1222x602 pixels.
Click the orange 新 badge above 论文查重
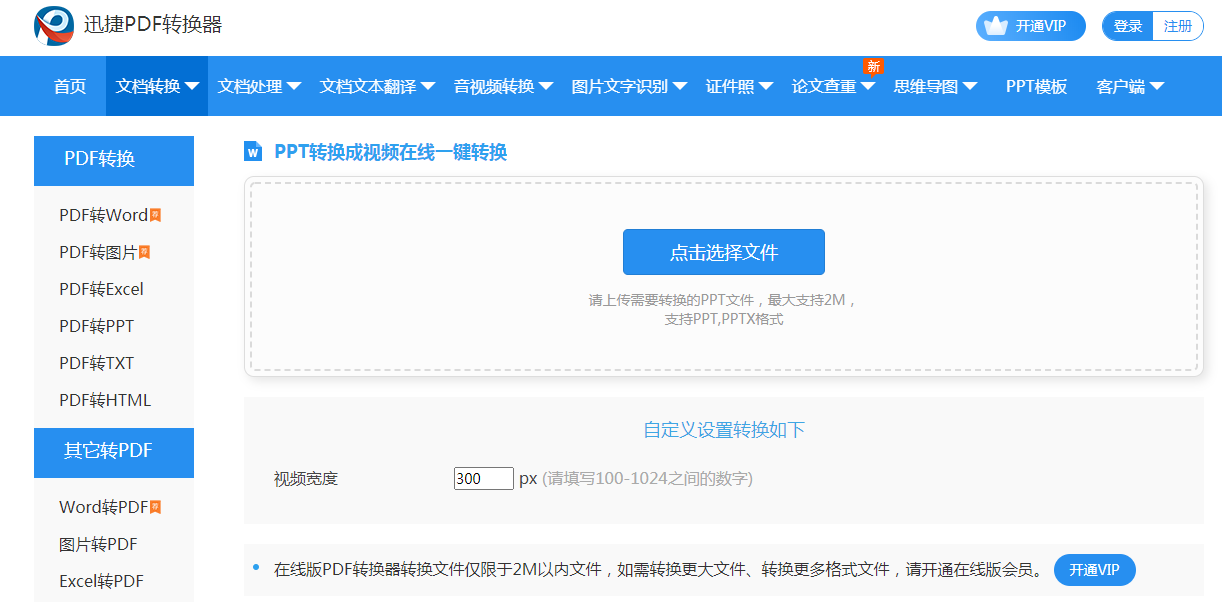click(x=873, y=66)
